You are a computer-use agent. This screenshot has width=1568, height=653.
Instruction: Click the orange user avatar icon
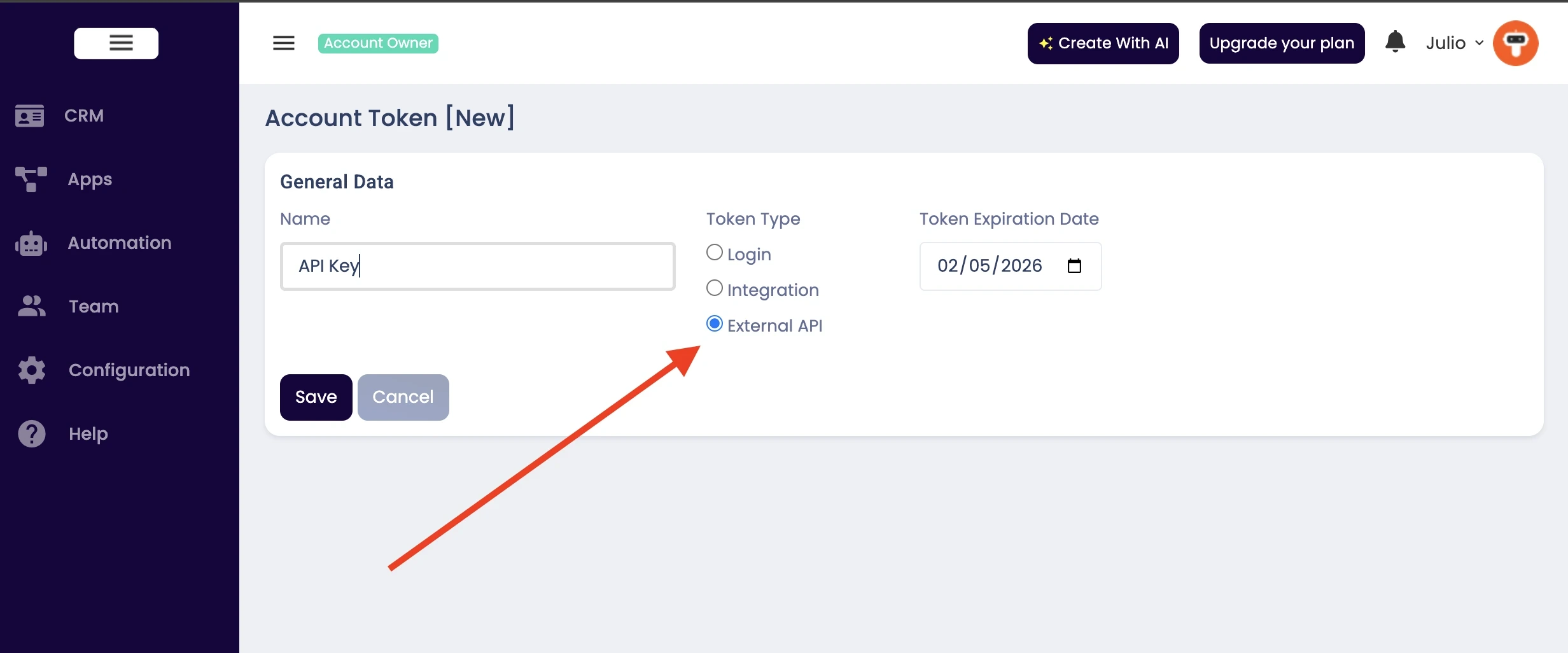(x=1516, y=43)
